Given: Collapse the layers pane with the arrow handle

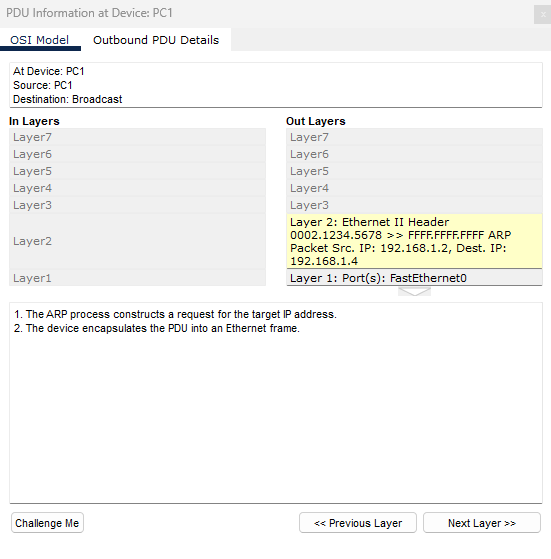Looking at the screenshot, I should (x=414, y=292).
